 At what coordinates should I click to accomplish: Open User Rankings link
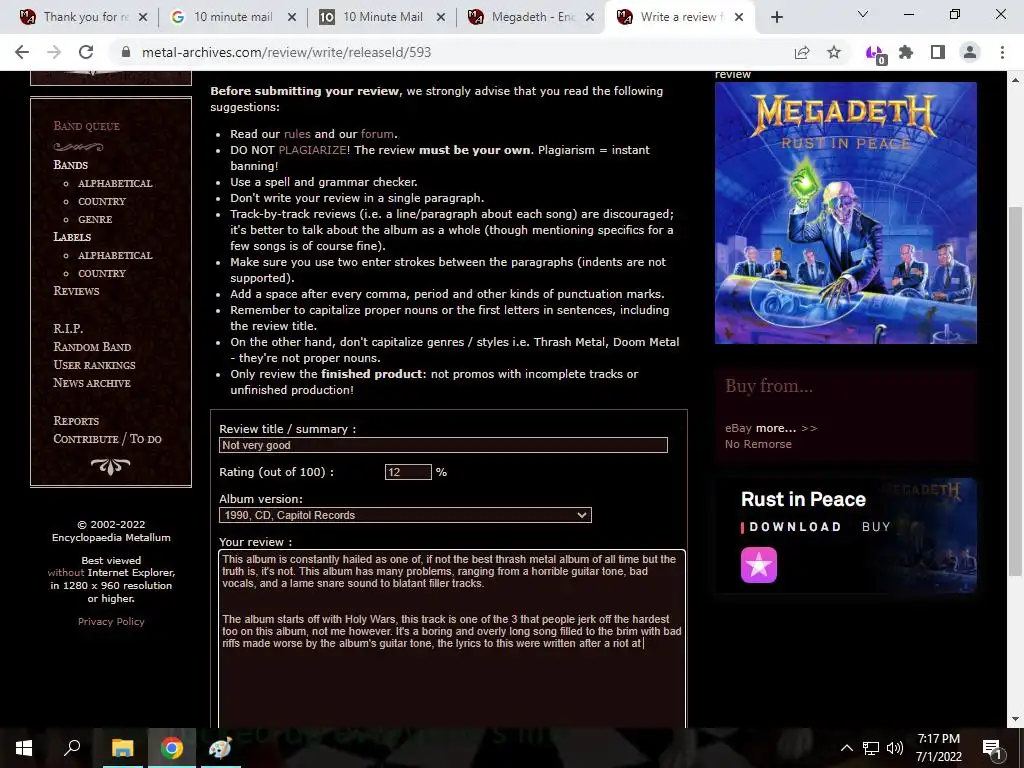95,365
